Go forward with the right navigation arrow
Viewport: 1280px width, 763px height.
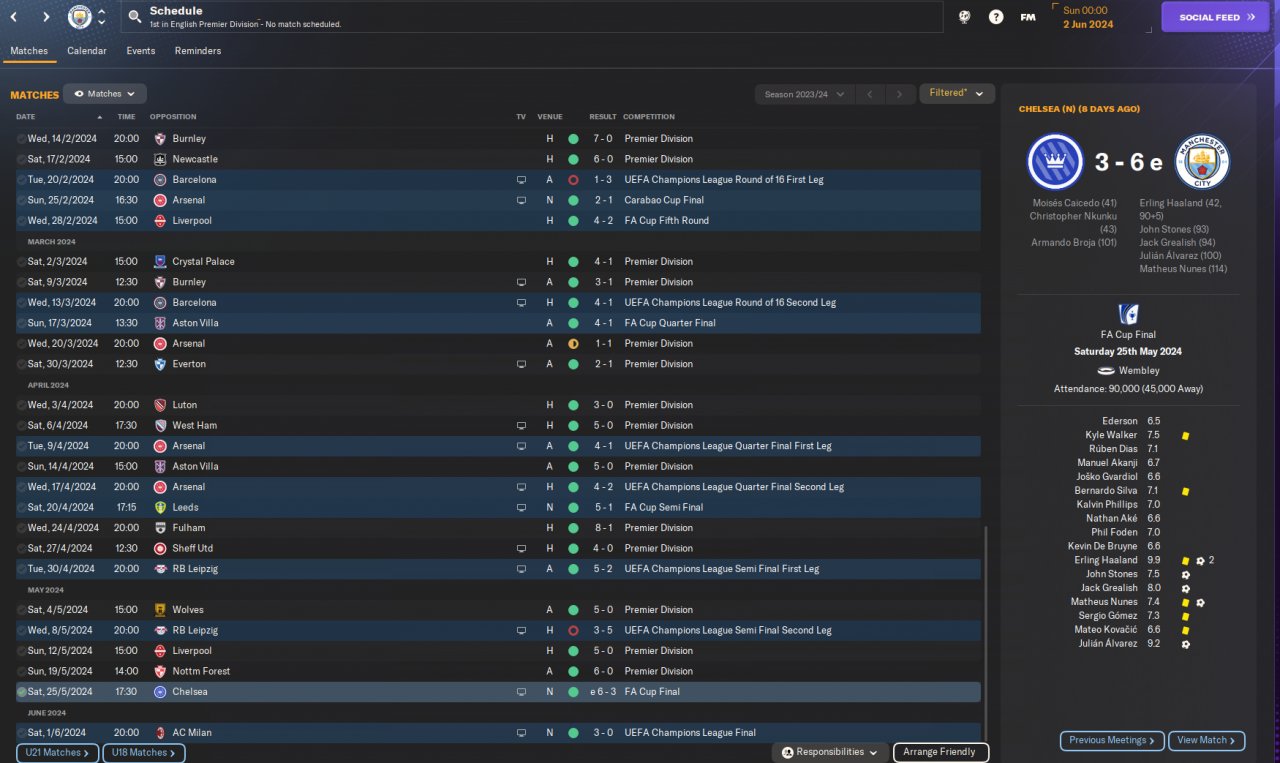46,17
